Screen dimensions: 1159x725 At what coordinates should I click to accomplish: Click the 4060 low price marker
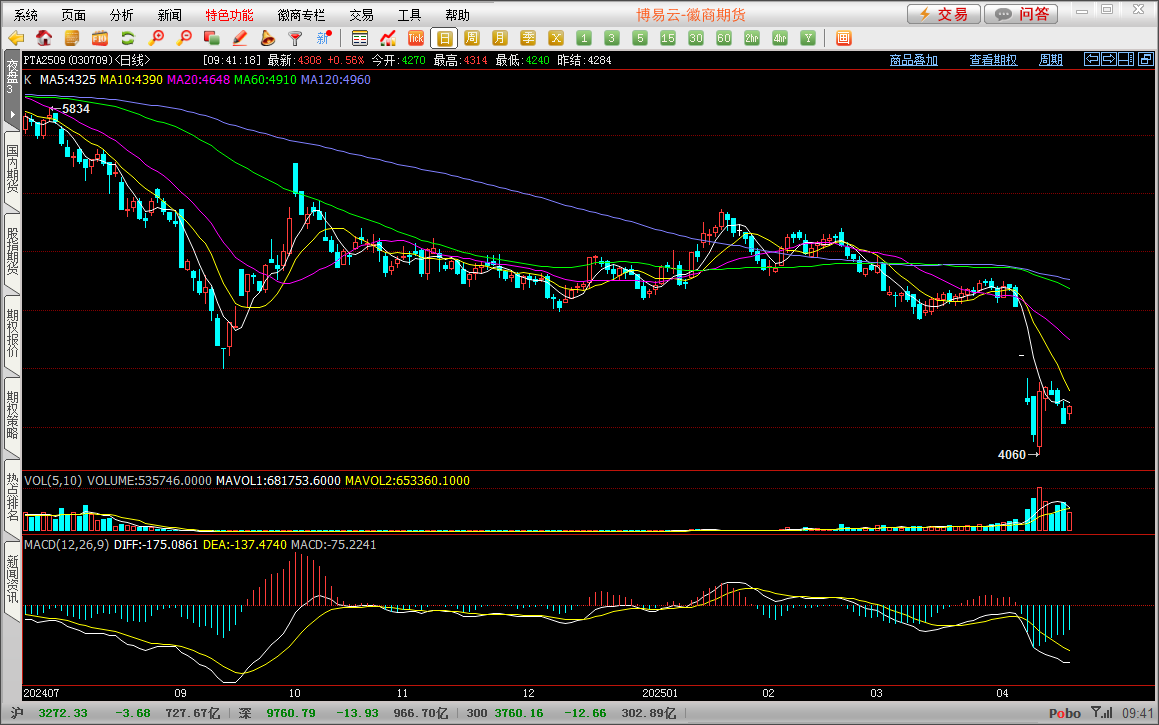(1012, 455)
